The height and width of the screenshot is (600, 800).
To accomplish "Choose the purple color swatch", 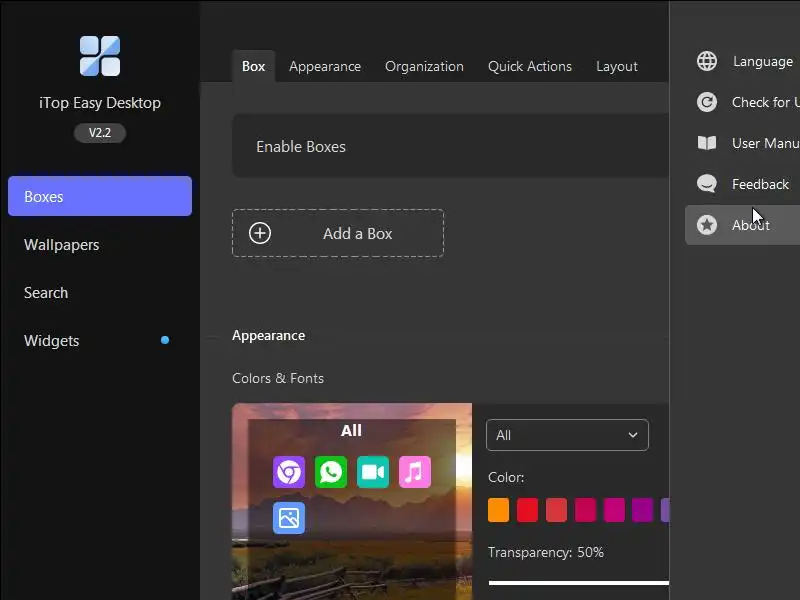I will click(x=643, y=510).
